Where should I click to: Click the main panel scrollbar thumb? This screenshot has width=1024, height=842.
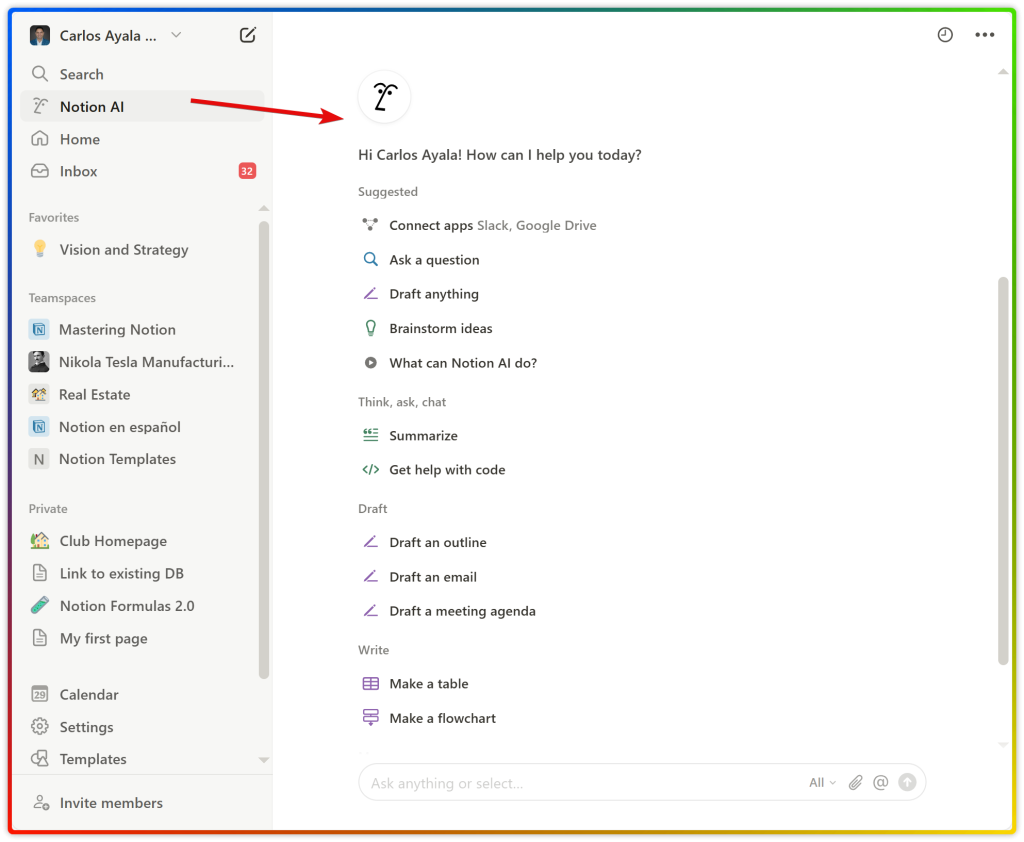pos(1003,471)
